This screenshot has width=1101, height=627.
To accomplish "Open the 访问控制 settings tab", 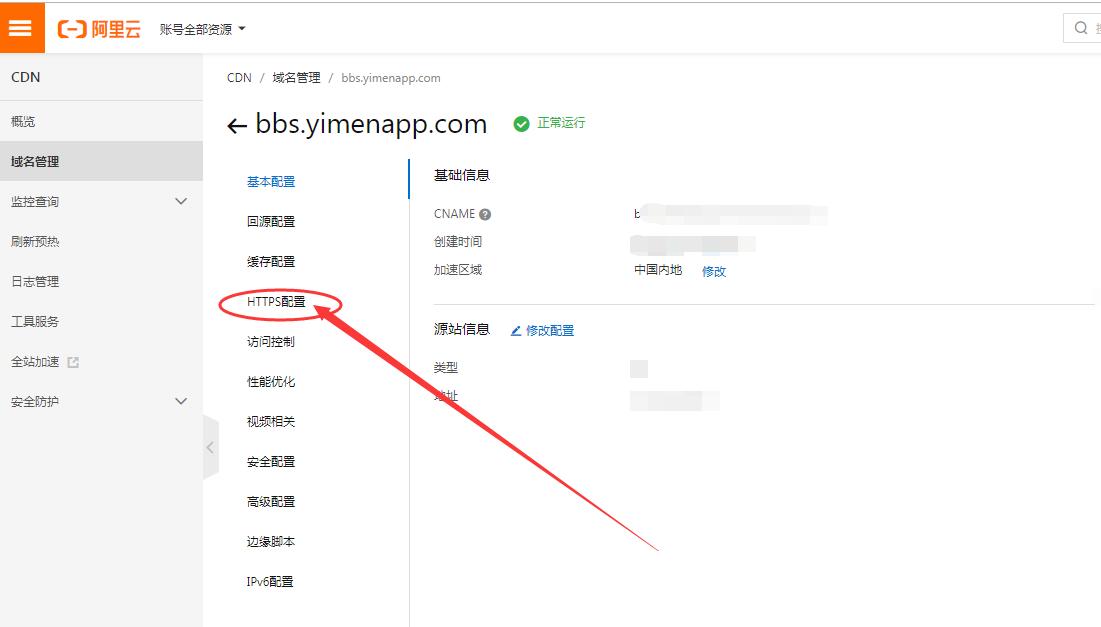I will [x=271, y=342].
